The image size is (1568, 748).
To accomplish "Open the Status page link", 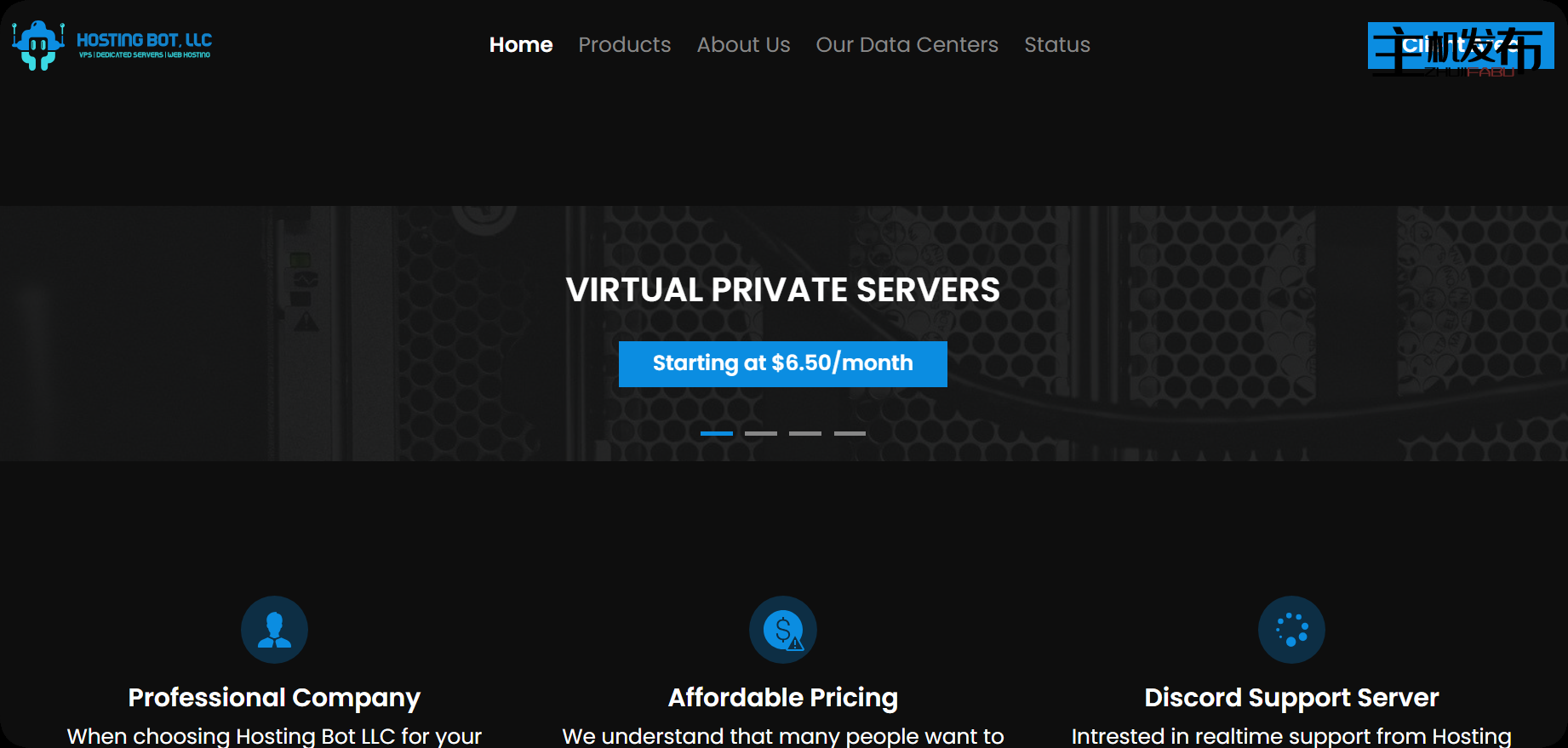I will (x=1057, y=45).
